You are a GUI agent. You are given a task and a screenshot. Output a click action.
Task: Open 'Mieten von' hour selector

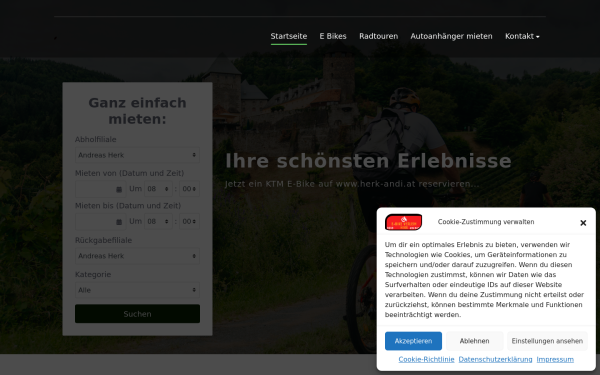[x=158, y=189]
